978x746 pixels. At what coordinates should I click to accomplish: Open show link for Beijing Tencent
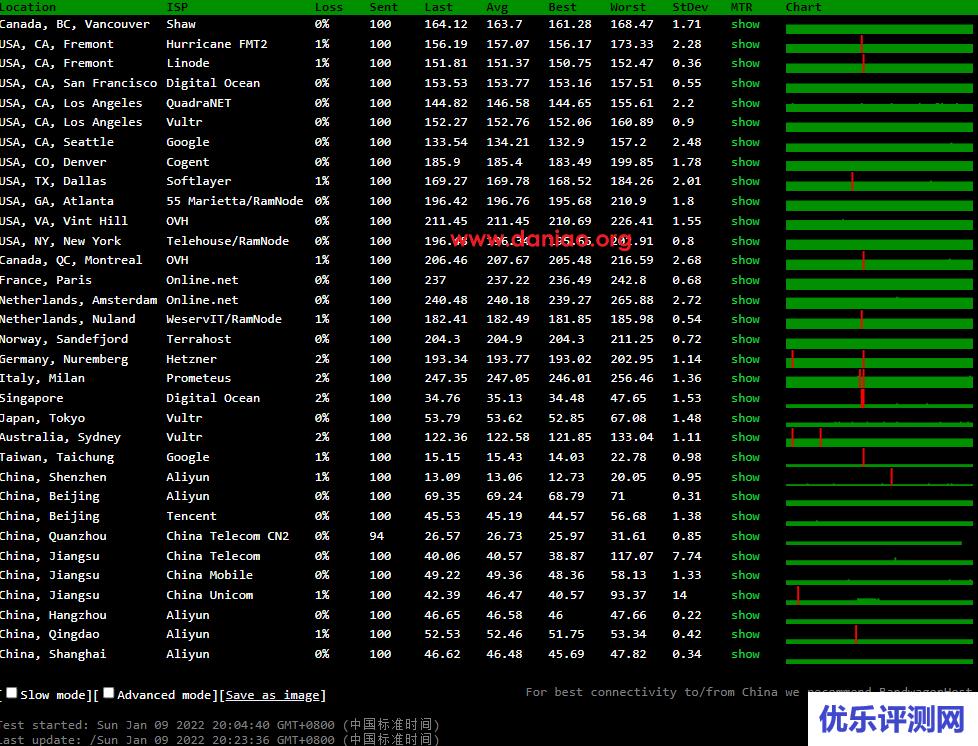(x=745, y=516)
